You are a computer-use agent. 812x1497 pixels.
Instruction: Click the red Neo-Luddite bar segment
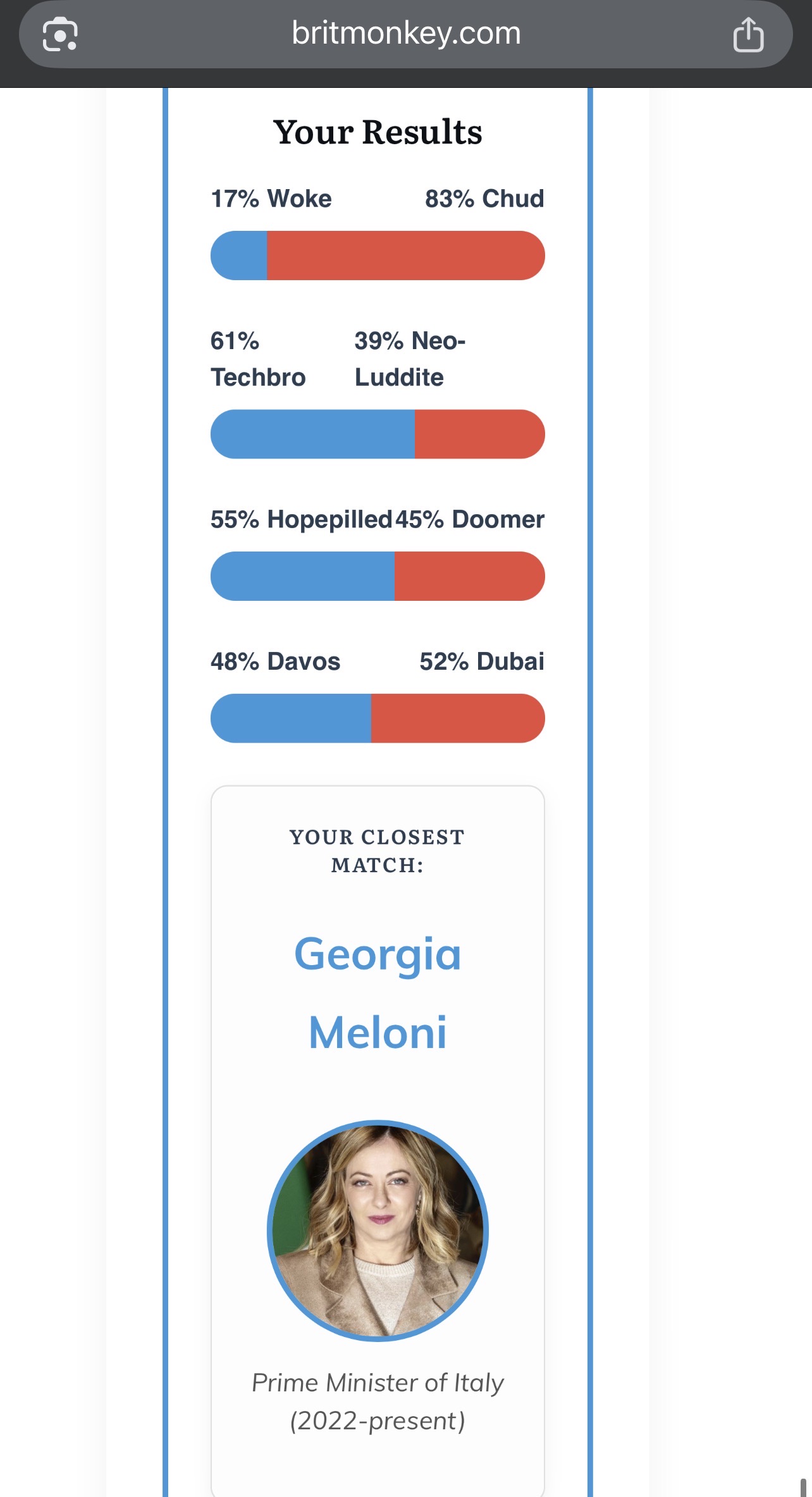pos(480,434)
